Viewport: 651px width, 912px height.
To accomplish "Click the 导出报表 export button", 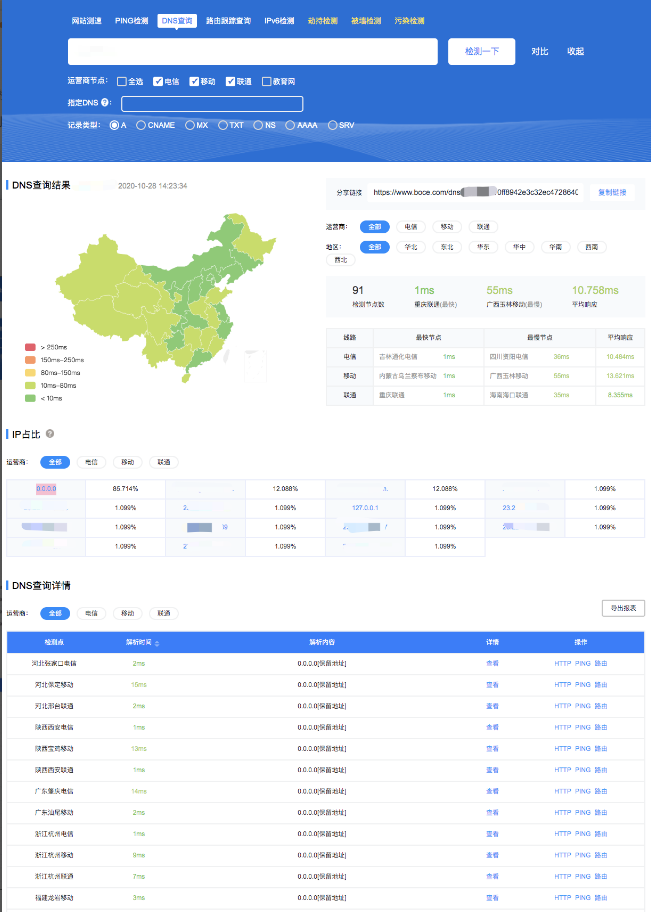I will pyautogui.click(x=623, y=608).
